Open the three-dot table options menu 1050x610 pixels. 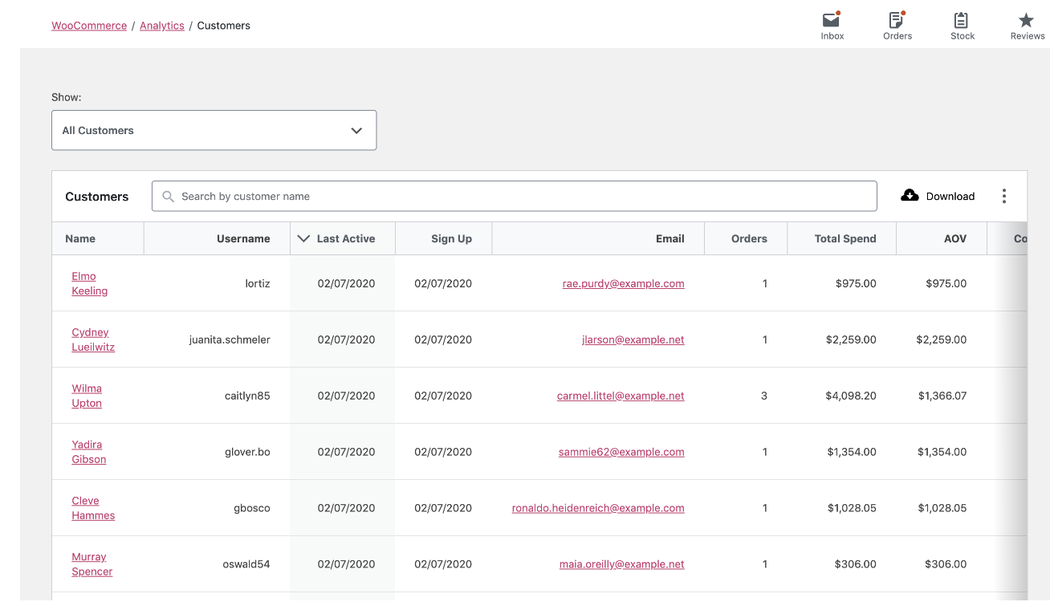click(x=1004, y=196)
